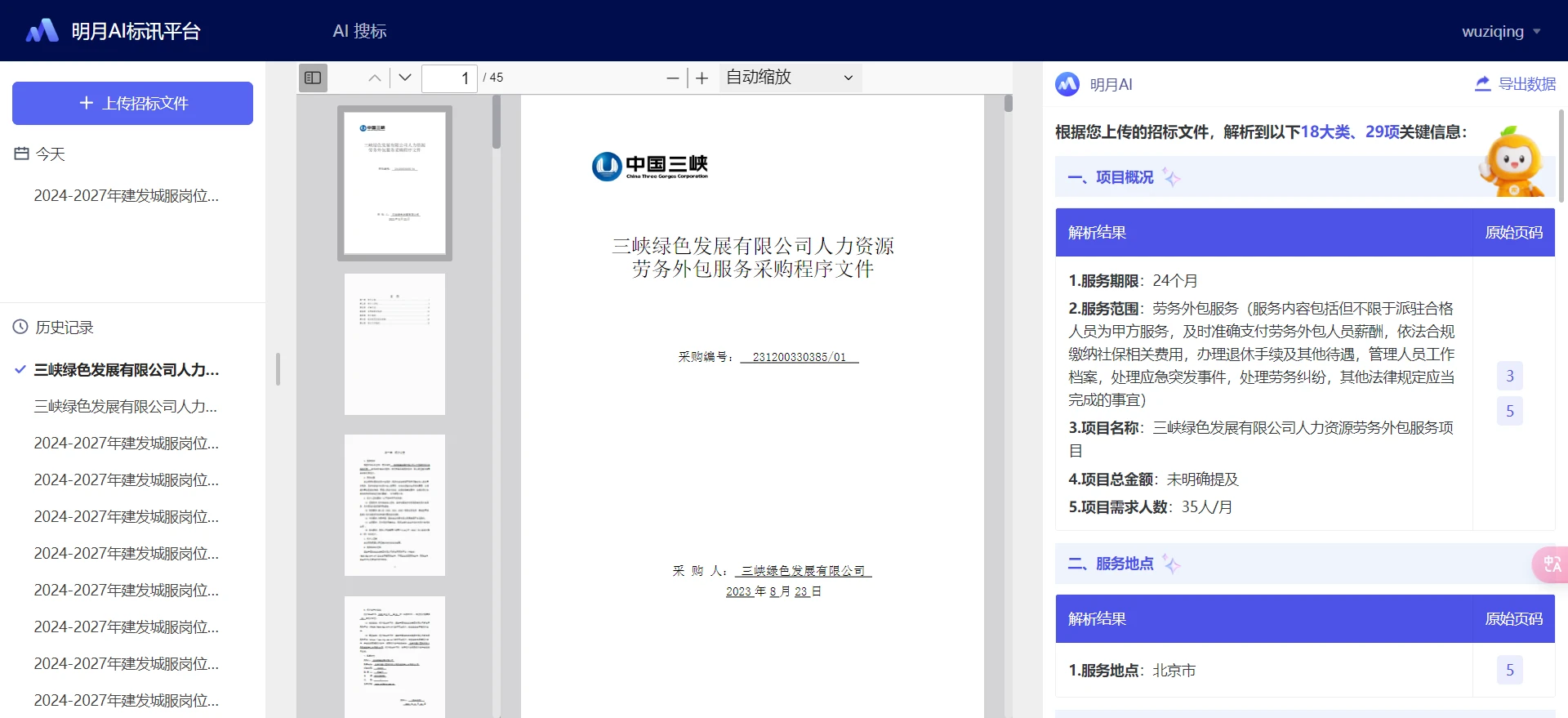Click the 3.项目名称 result line

[x=1261, y=439]
